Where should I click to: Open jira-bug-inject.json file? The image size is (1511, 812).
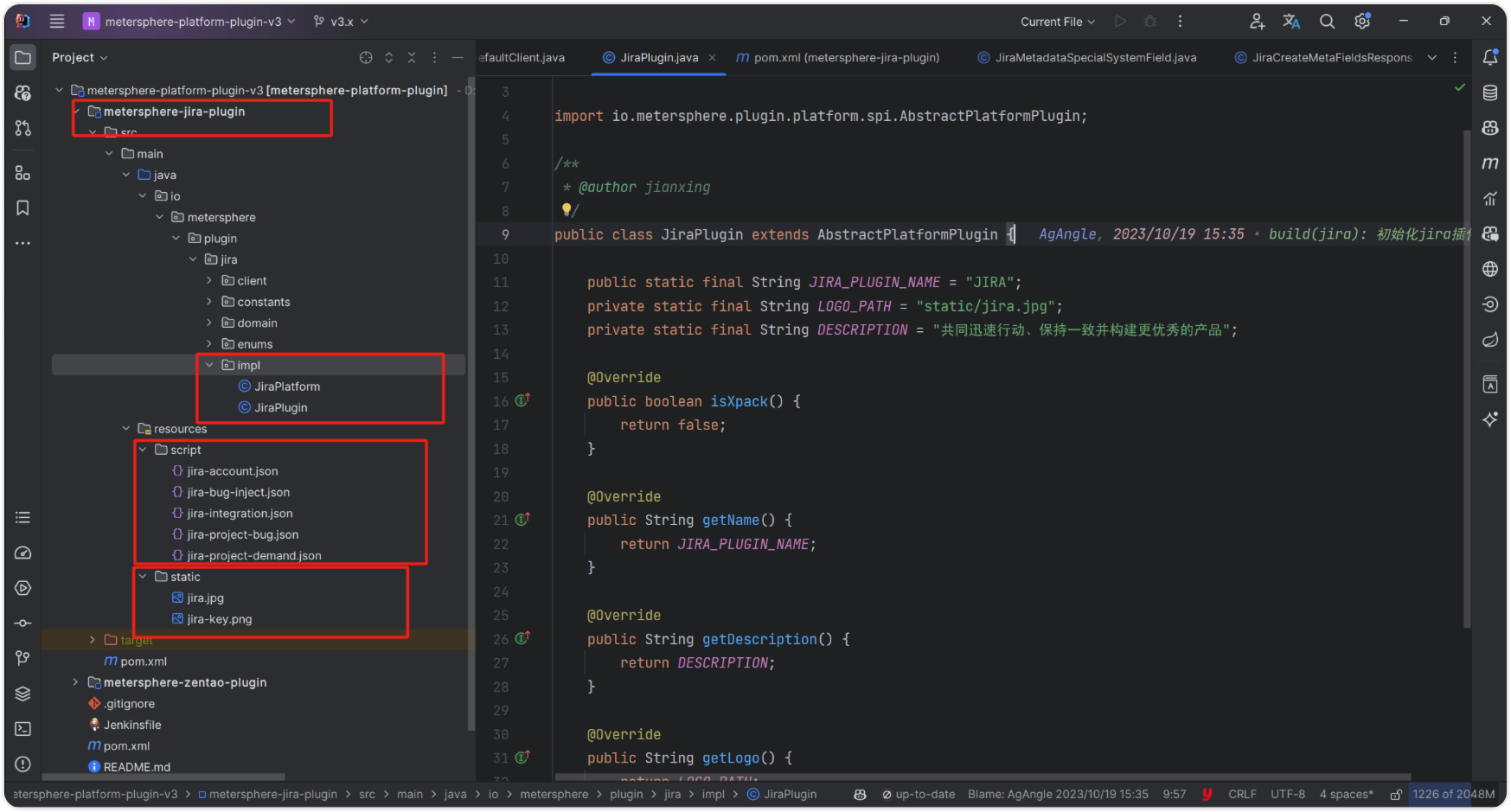230,493
